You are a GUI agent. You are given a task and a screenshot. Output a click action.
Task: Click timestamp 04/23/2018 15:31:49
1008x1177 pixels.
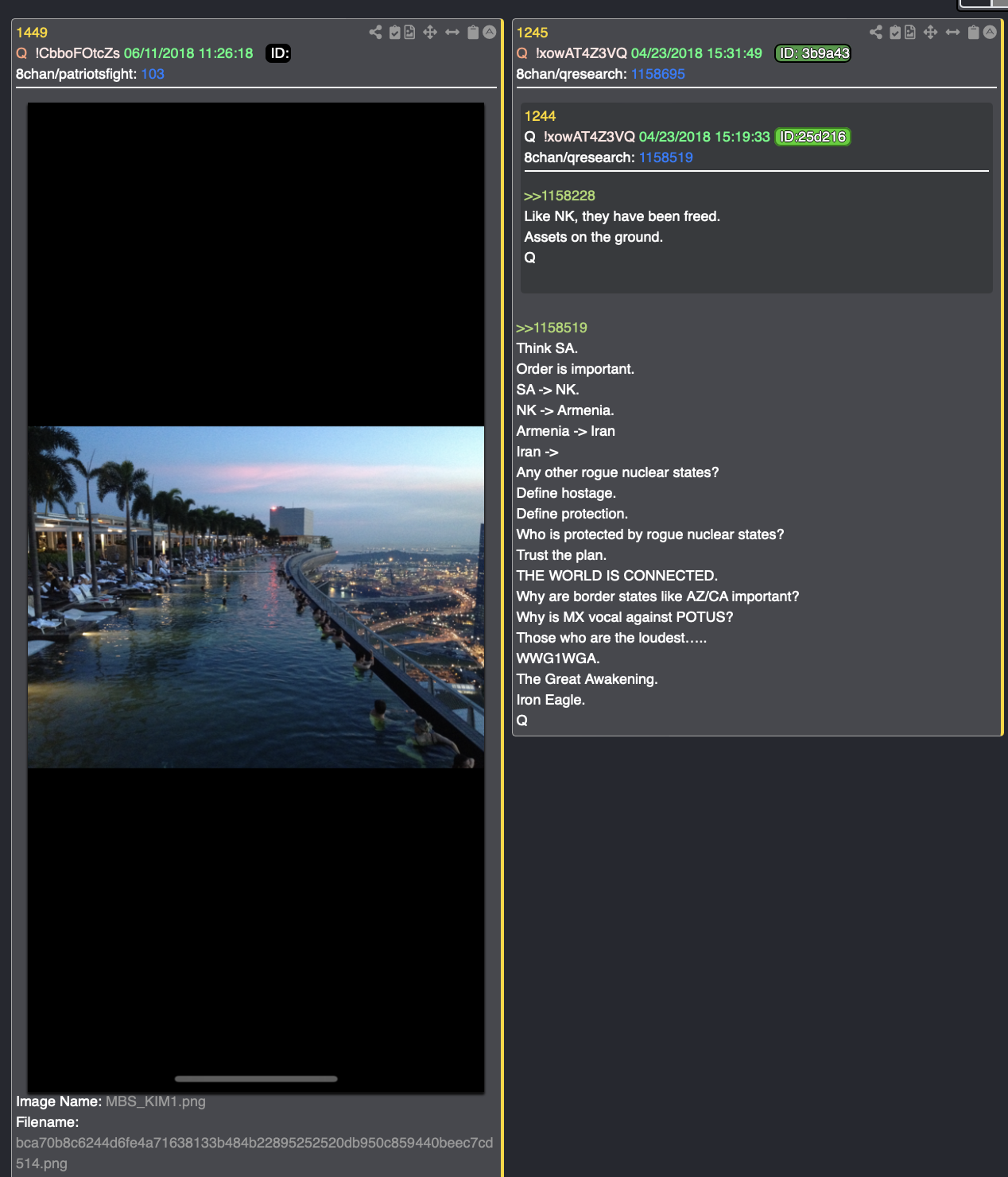coord(696,53)
